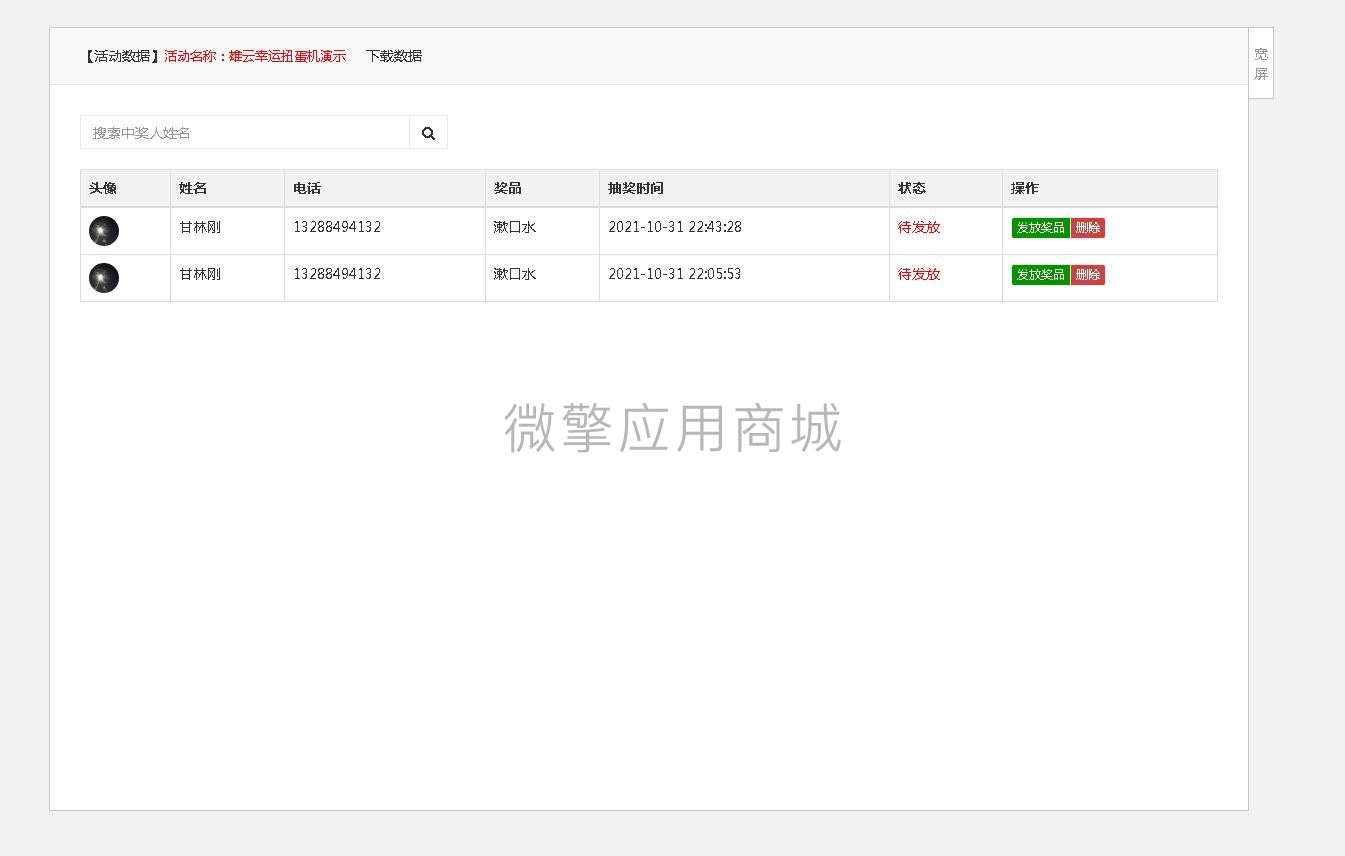Click the first winner's avatar image

[x=104, y=230]
